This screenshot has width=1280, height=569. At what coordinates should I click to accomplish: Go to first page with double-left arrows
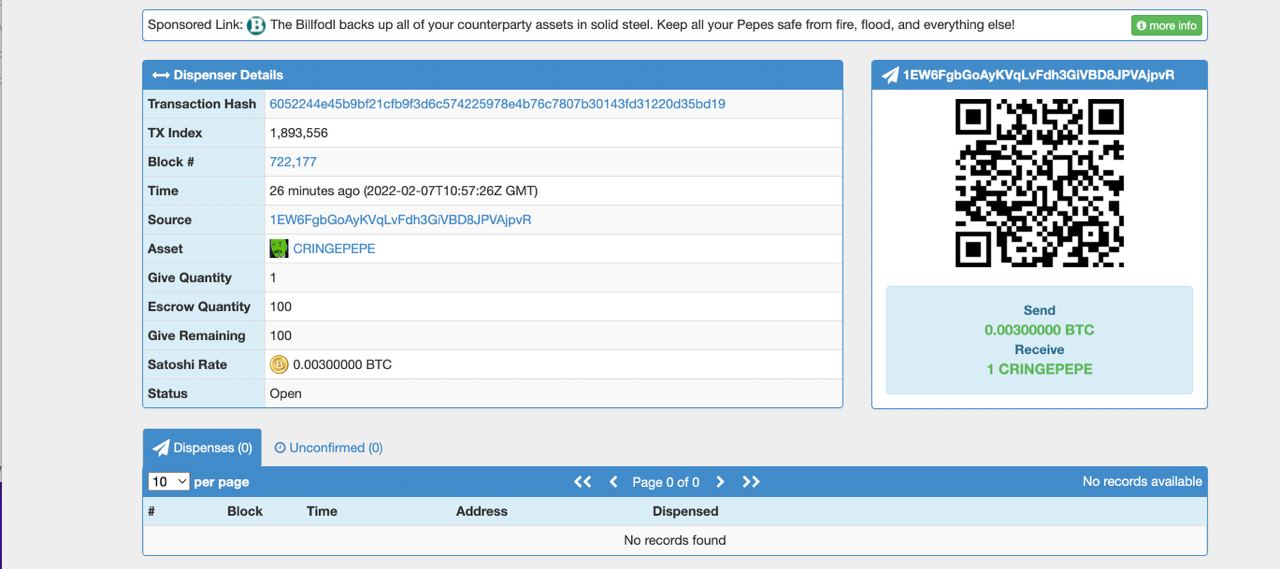pos(582,482)
